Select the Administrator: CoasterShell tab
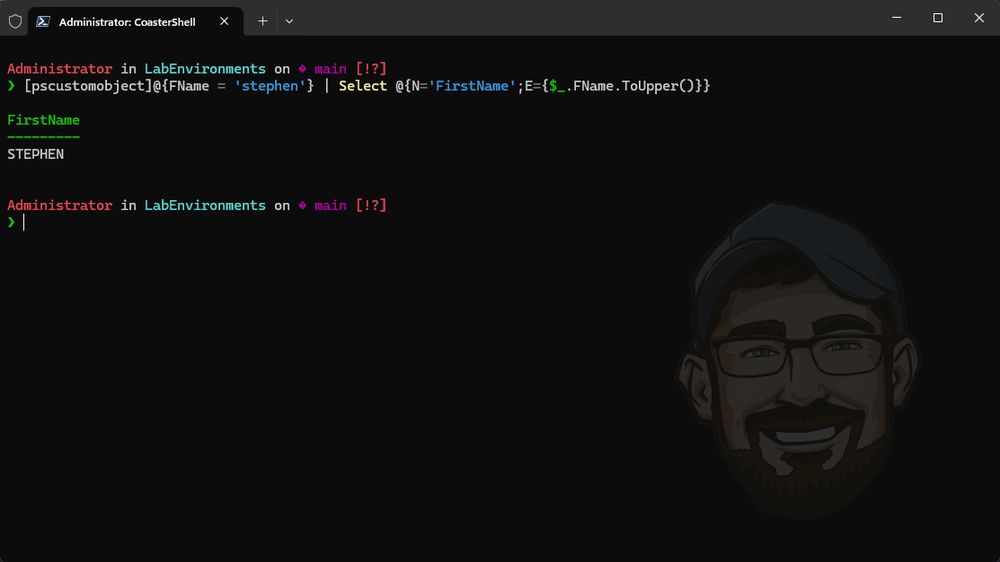1000x562 pixels. pyautogui.click(x=135, y=22)
